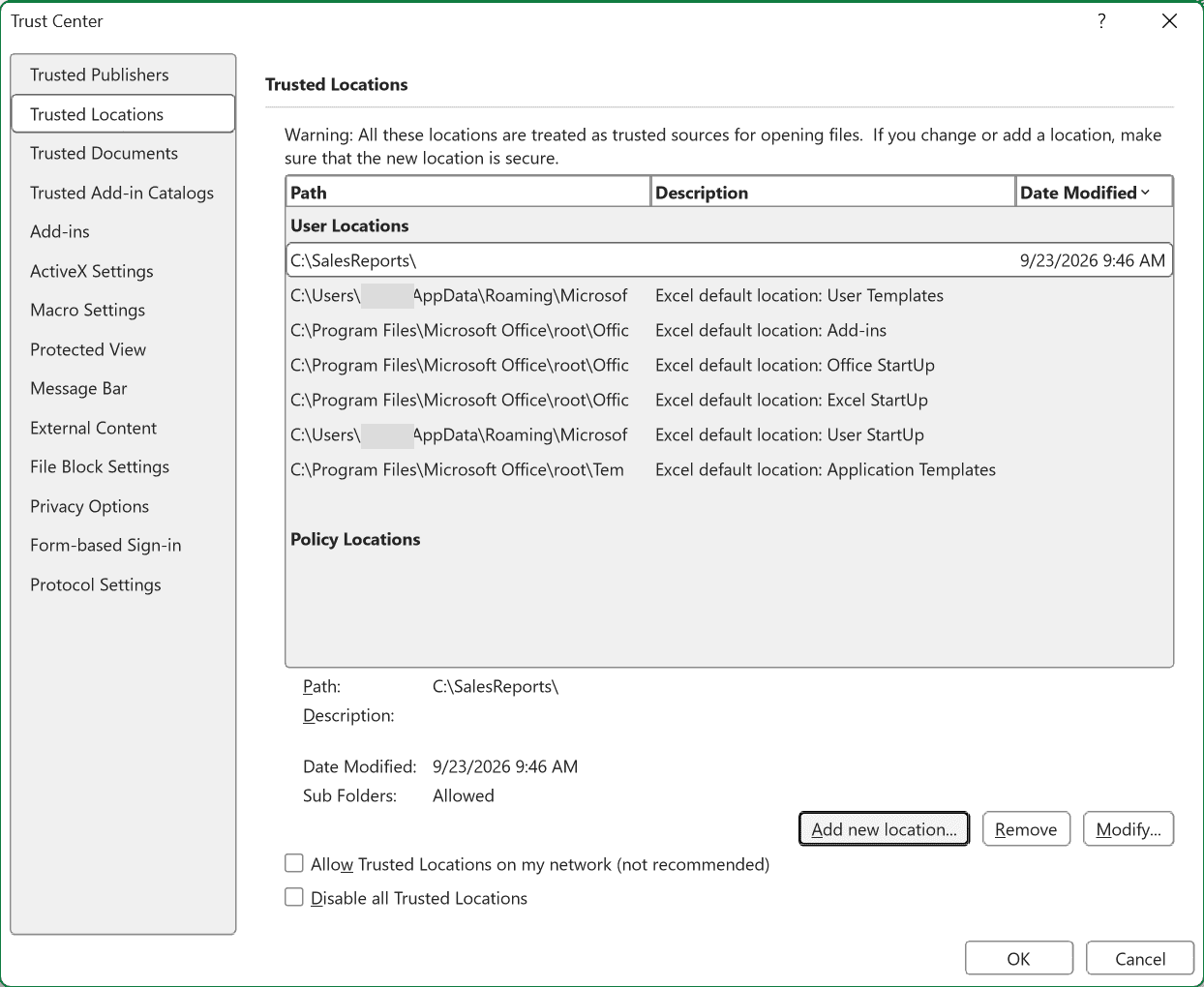1204x987 pixels.
Task: Select the Excel StartUp default location row
Action: [x=730, y=400]
